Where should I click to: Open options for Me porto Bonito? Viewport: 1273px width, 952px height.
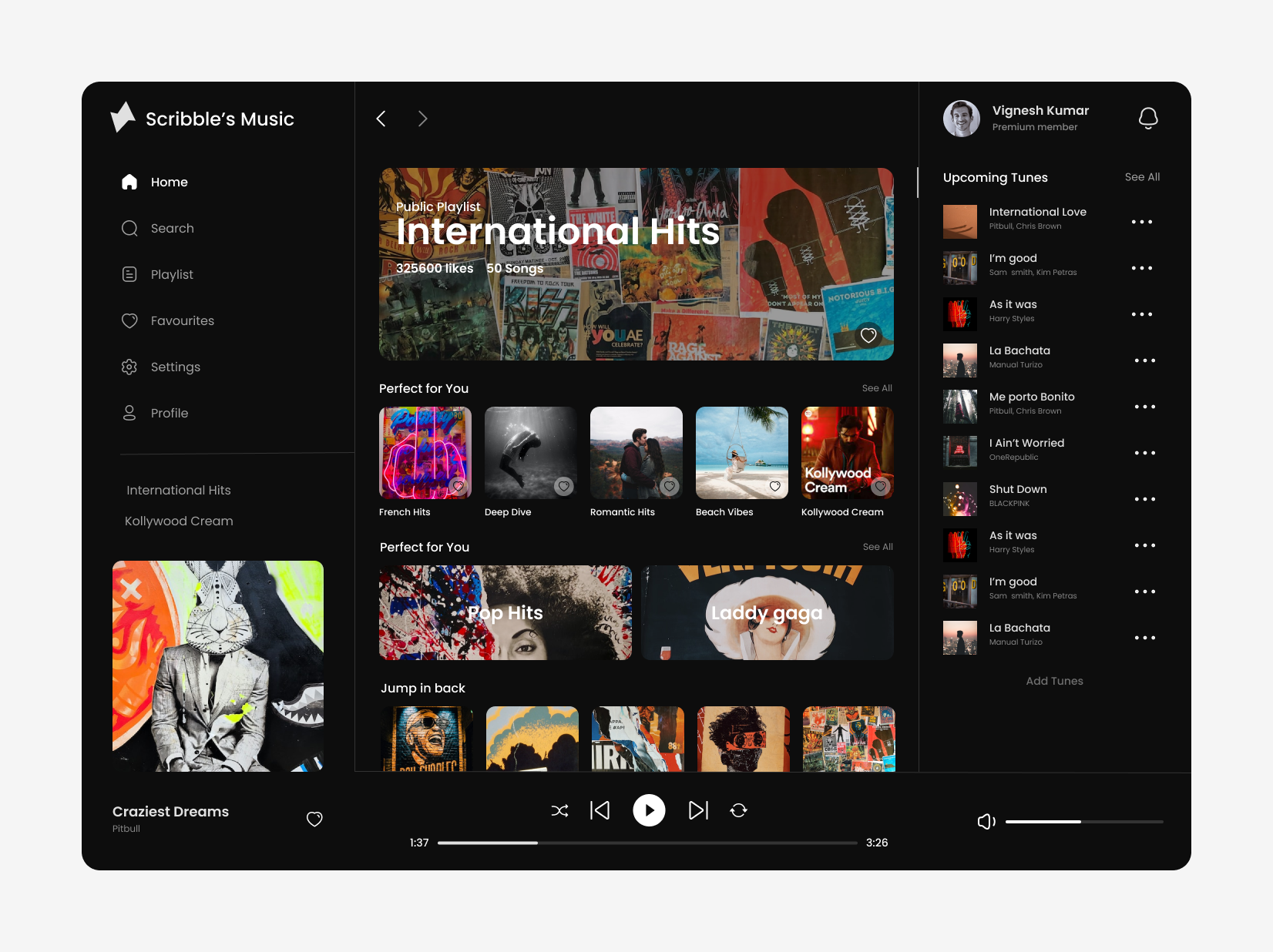click(1145, 407)
